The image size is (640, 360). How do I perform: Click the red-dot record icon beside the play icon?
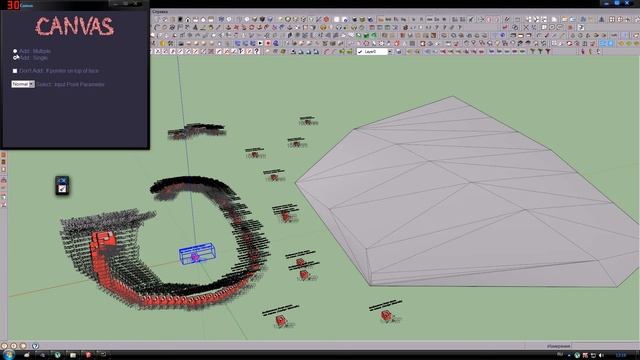point(268,43)
